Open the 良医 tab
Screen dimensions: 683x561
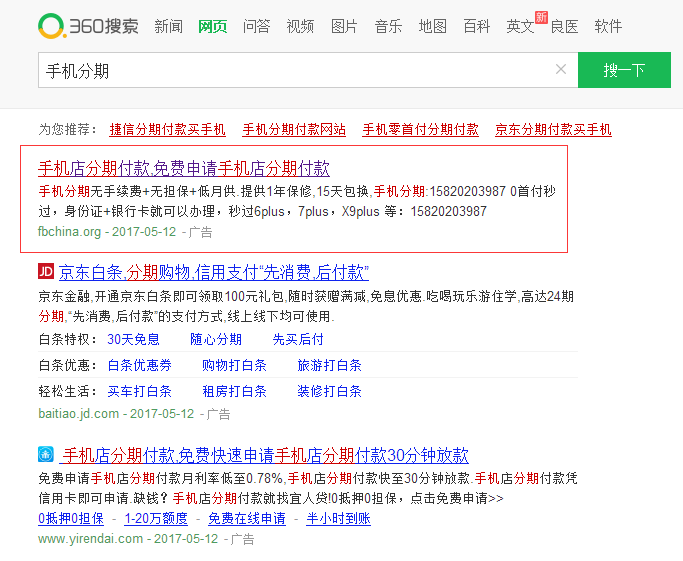point(564,26)
